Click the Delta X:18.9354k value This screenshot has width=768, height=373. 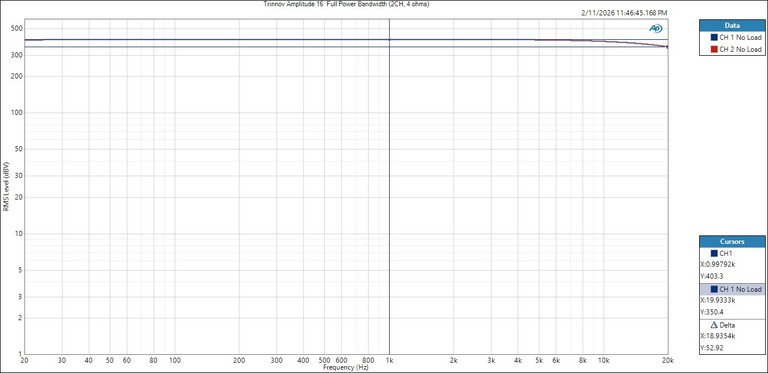pyautogui.click(x=718, y=336)
